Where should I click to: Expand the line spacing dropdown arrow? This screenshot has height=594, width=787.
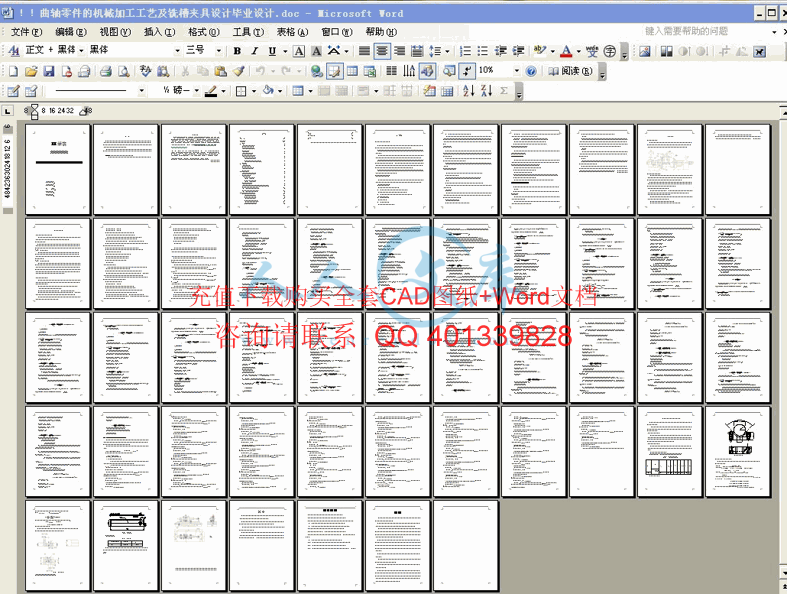tap(447, 51)
